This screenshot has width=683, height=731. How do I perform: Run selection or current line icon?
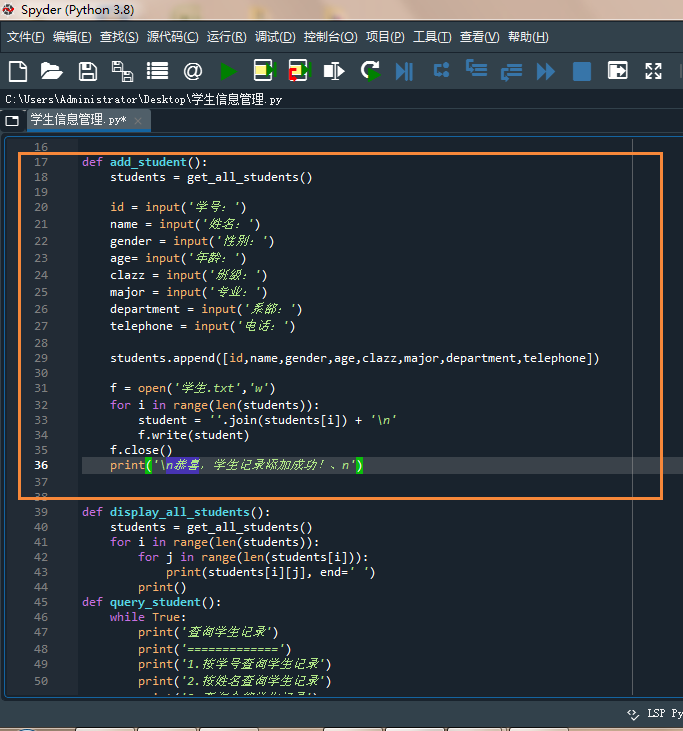pos(334,71)
